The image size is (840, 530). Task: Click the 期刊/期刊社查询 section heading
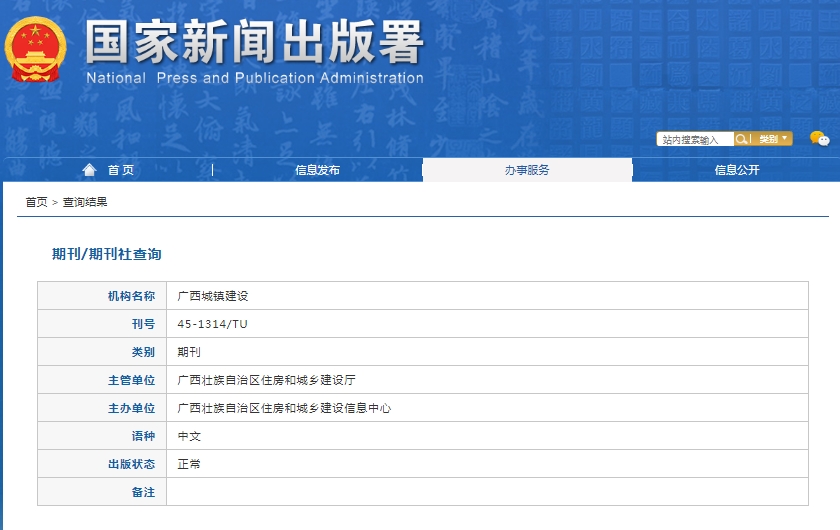tap(106, 254)
